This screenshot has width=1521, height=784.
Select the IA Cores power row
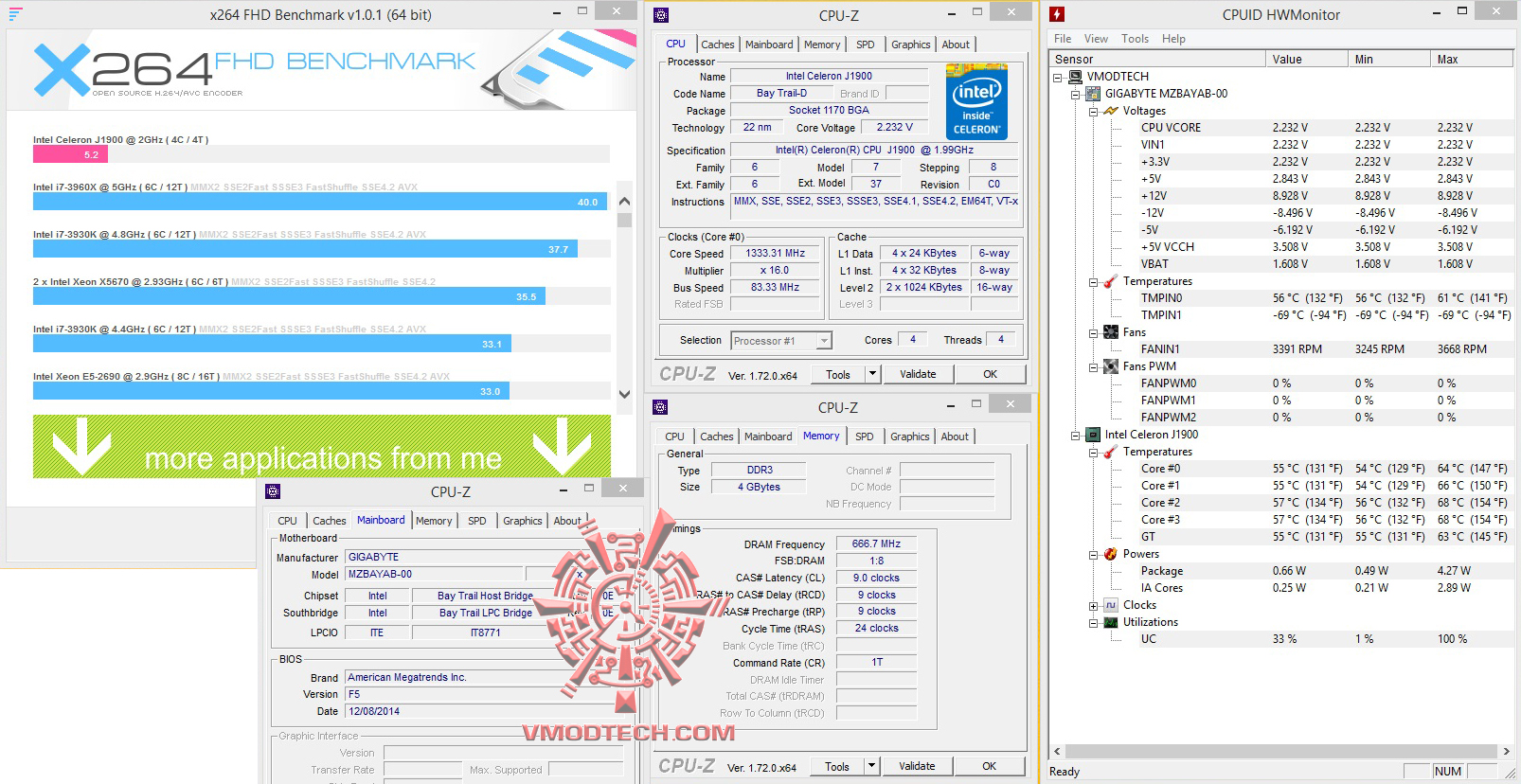tap(1327, 588)
